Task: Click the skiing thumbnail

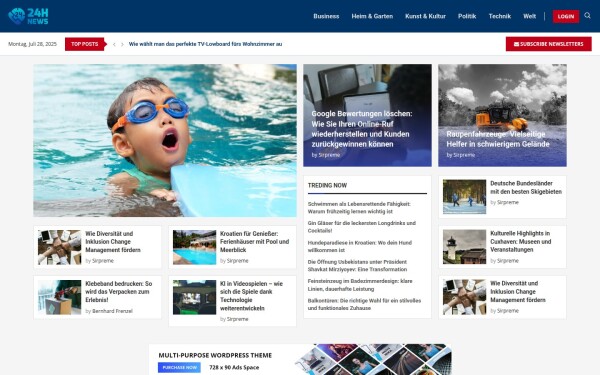Action: point(464,197)
